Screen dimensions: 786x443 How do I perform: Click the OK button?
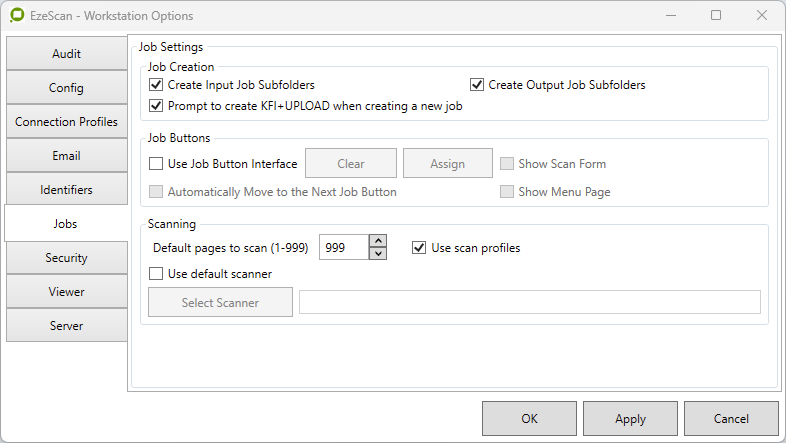[529, 419]
